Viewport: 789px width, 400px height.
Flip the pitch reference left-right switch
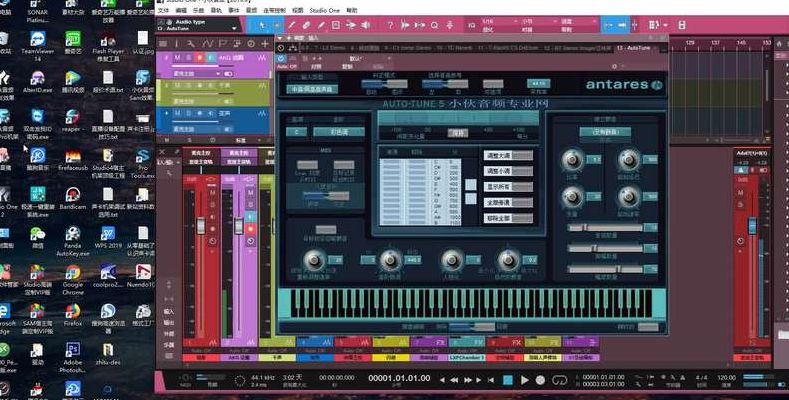[445, 85]
